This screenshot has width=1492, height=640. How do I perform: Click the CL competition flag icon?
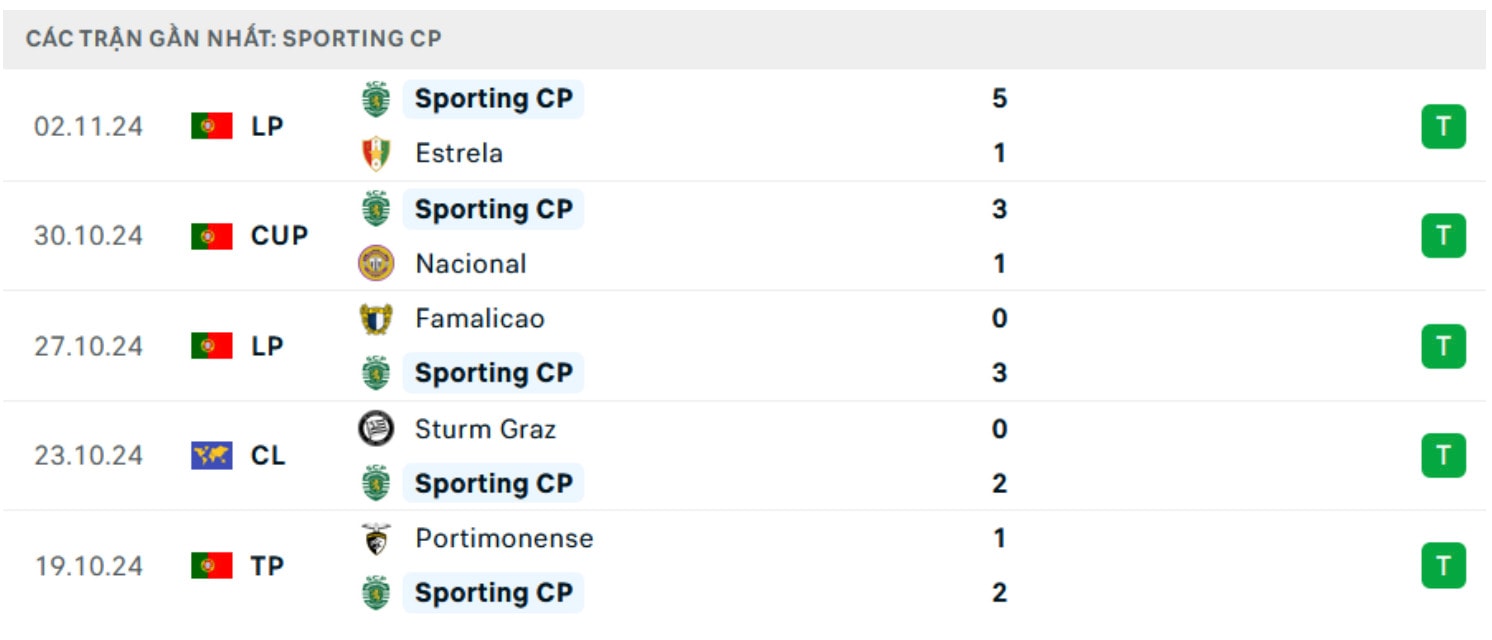tap(211, 456)
